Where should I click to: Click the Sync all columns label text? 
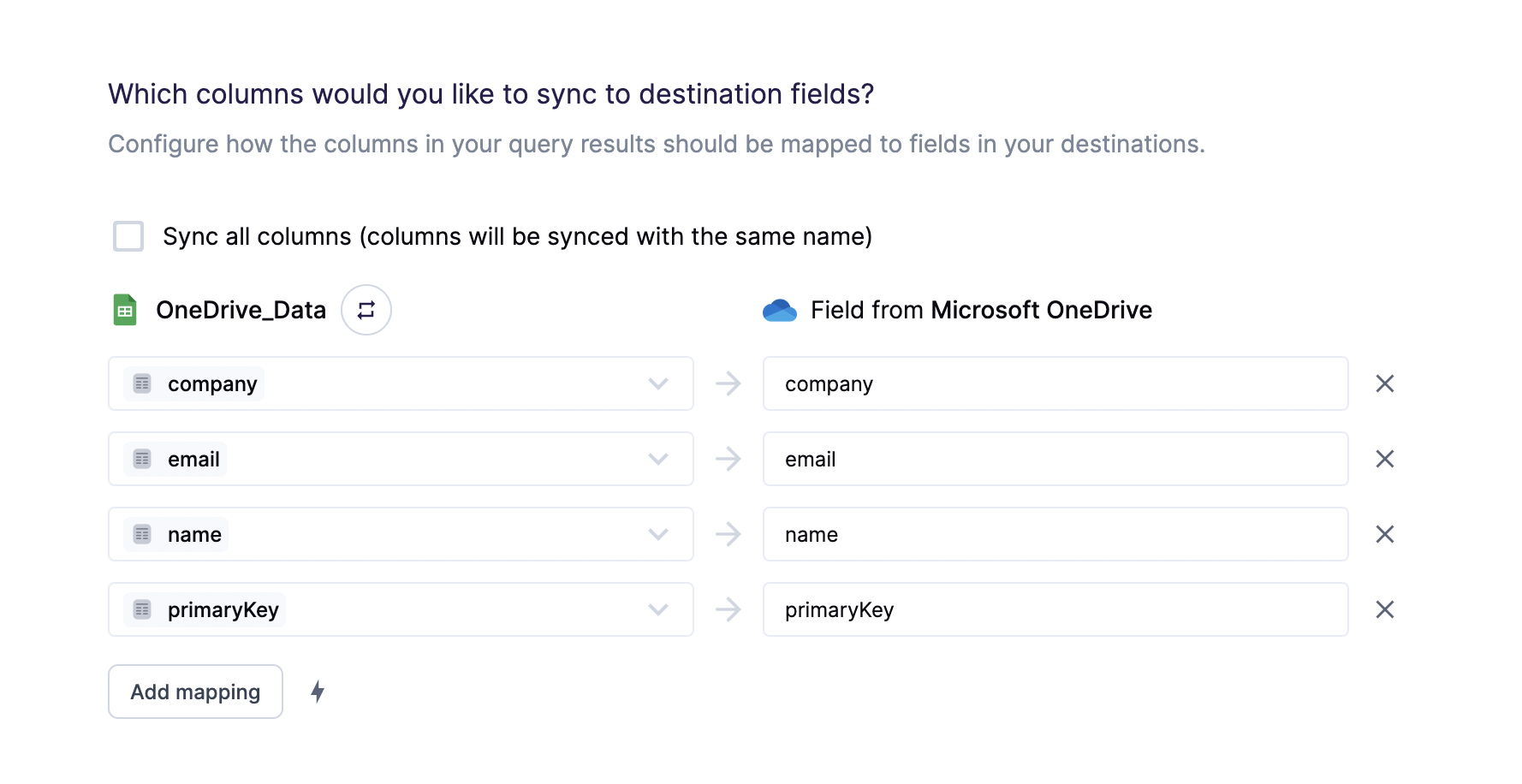click(x=517, y=236)
